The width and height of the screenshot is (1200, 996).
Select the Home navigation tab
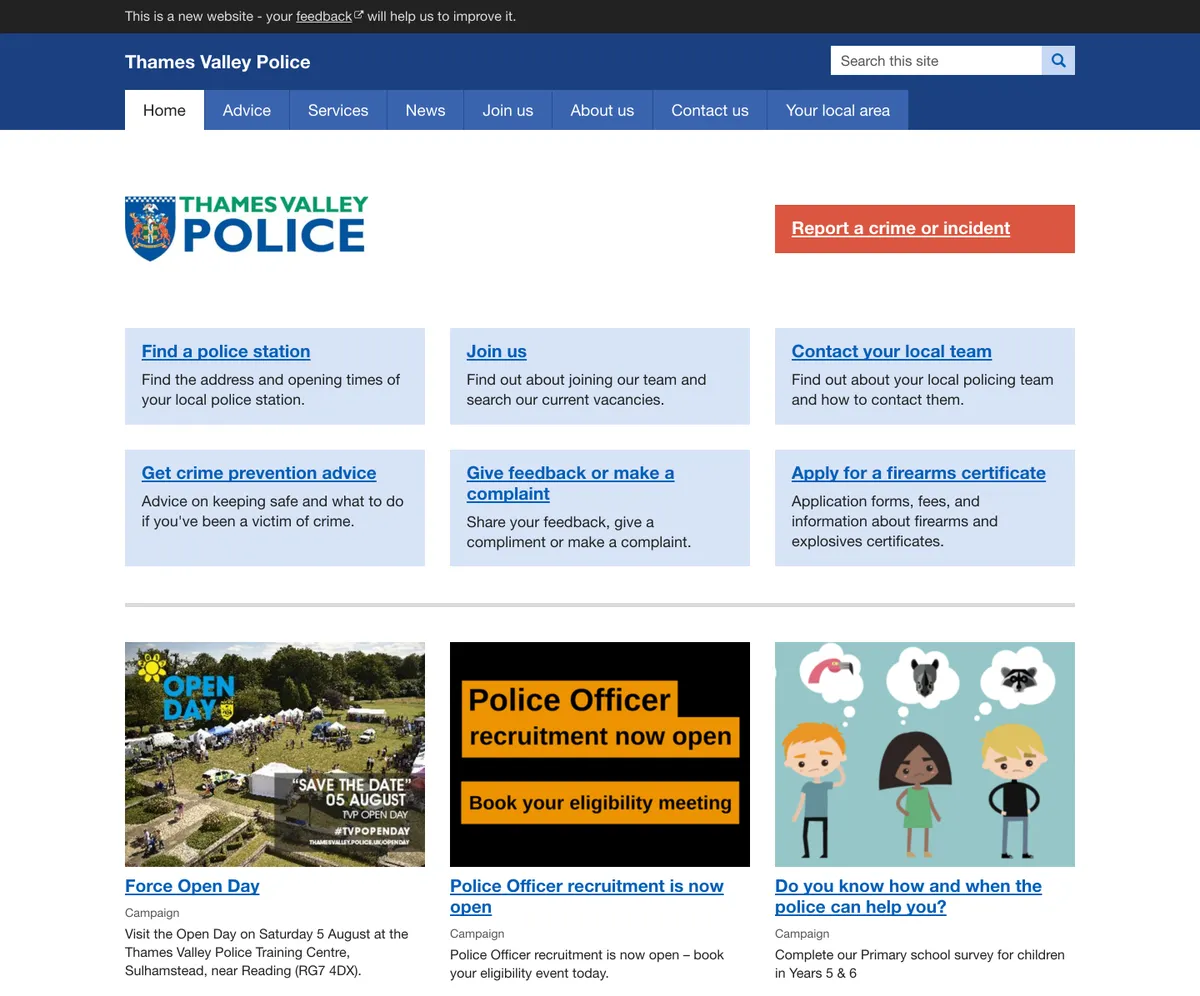[x=164, y=110]
